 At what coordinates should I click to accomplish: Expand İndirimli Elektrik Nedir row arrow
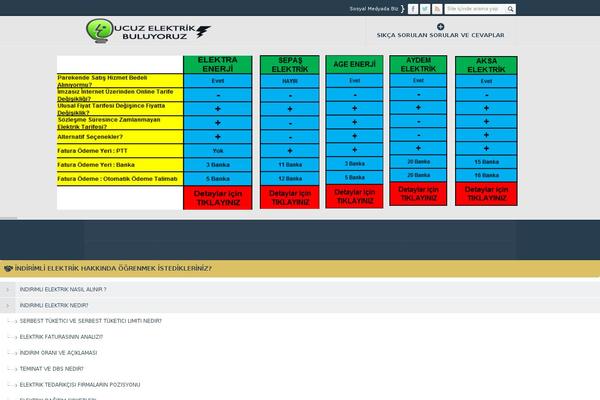pyautogui.click(x=8, y=306)
